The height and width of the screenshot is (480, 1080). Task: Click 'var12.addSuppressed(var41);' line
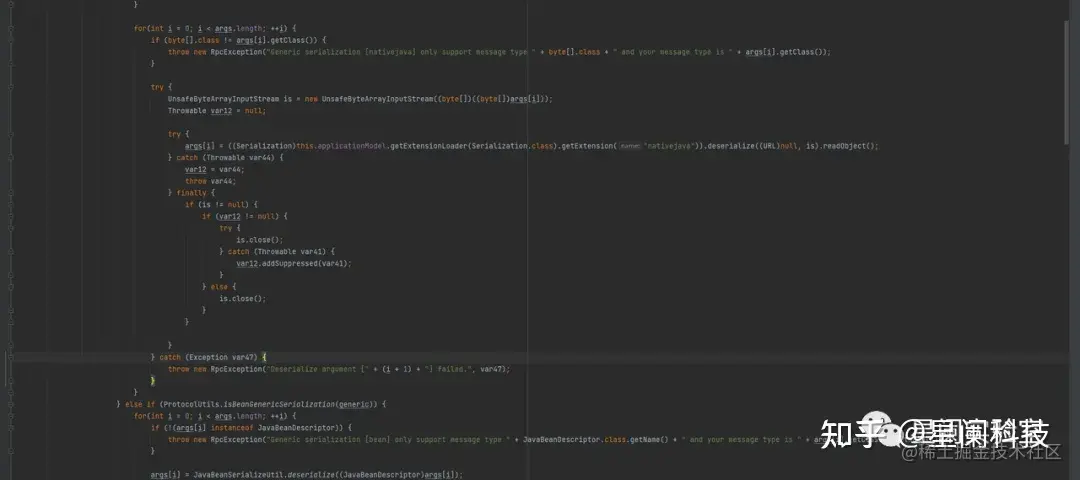(293, 264)
